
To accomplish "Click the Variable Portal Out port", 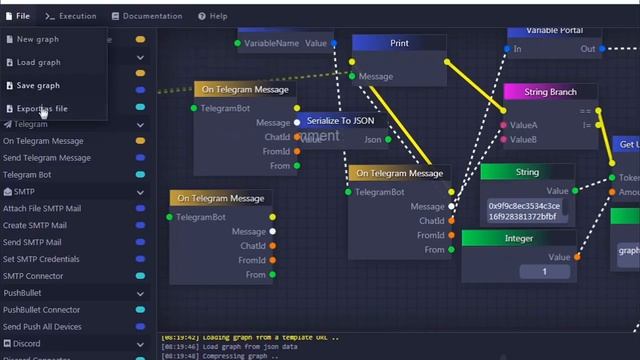I will pos(602,49).
